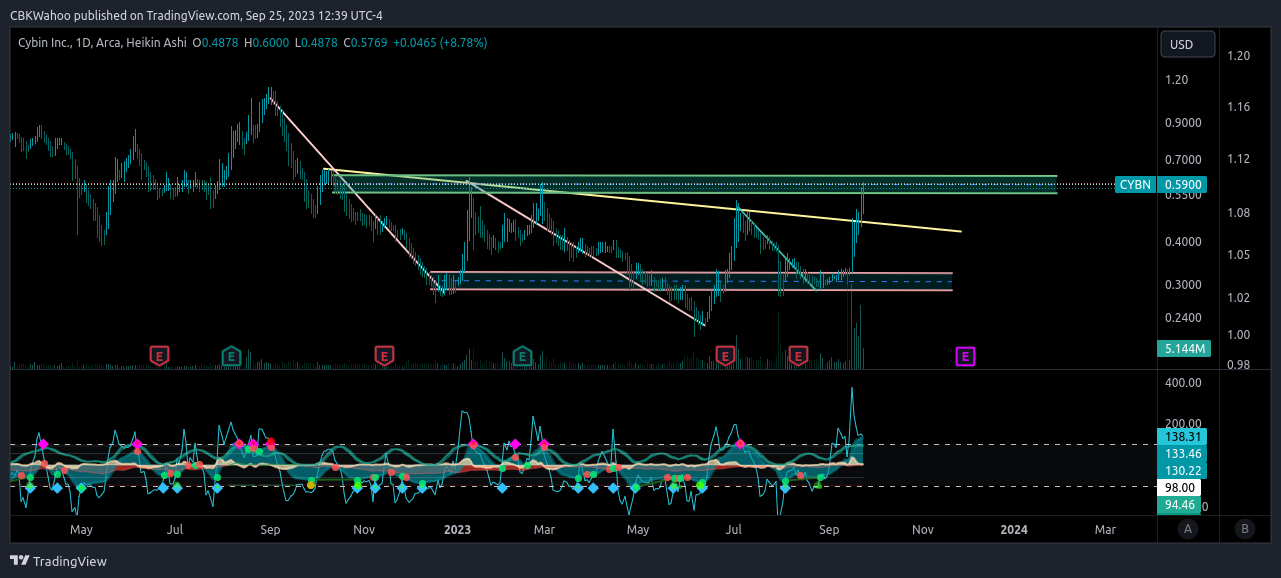
Task: Click the 2024 label on the time axis
Action: [1014, 529]
